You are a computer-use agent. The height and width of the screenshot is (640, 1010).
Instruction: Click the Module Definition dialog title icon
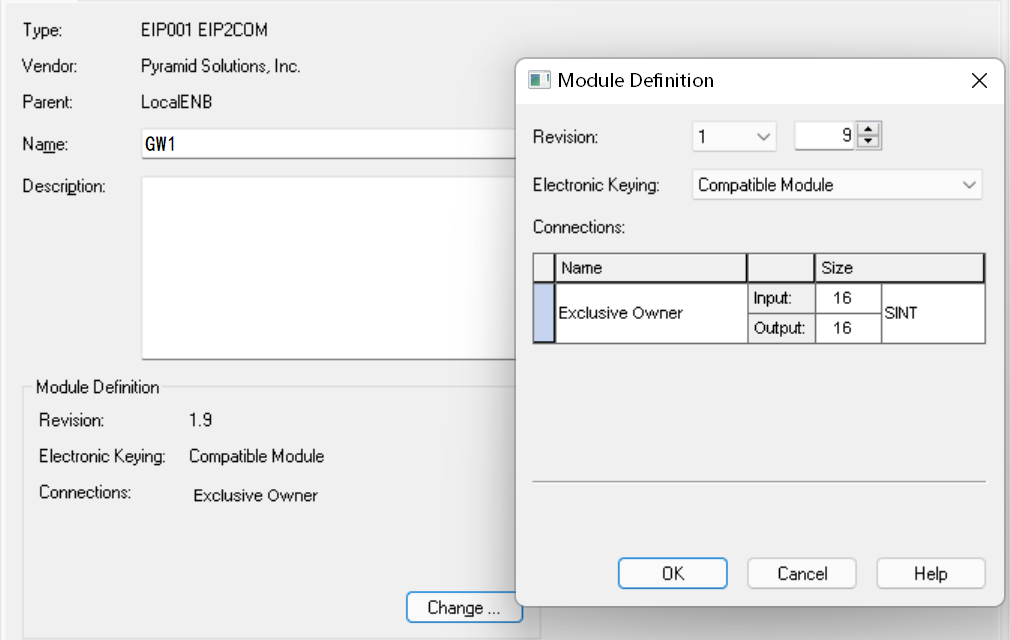tap(539, 80)
